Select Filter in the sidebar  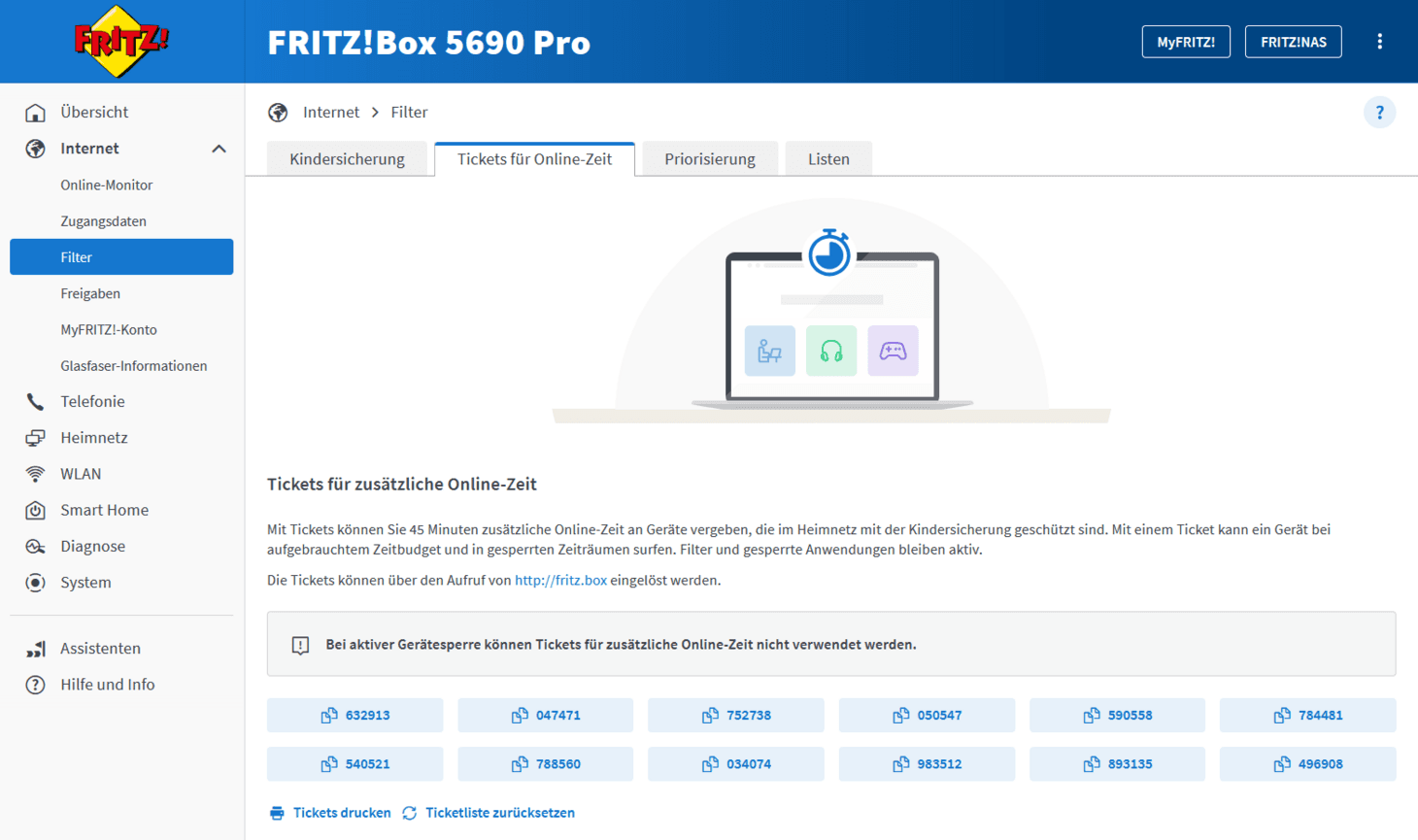pyautogui.click(x=121, y=257)
